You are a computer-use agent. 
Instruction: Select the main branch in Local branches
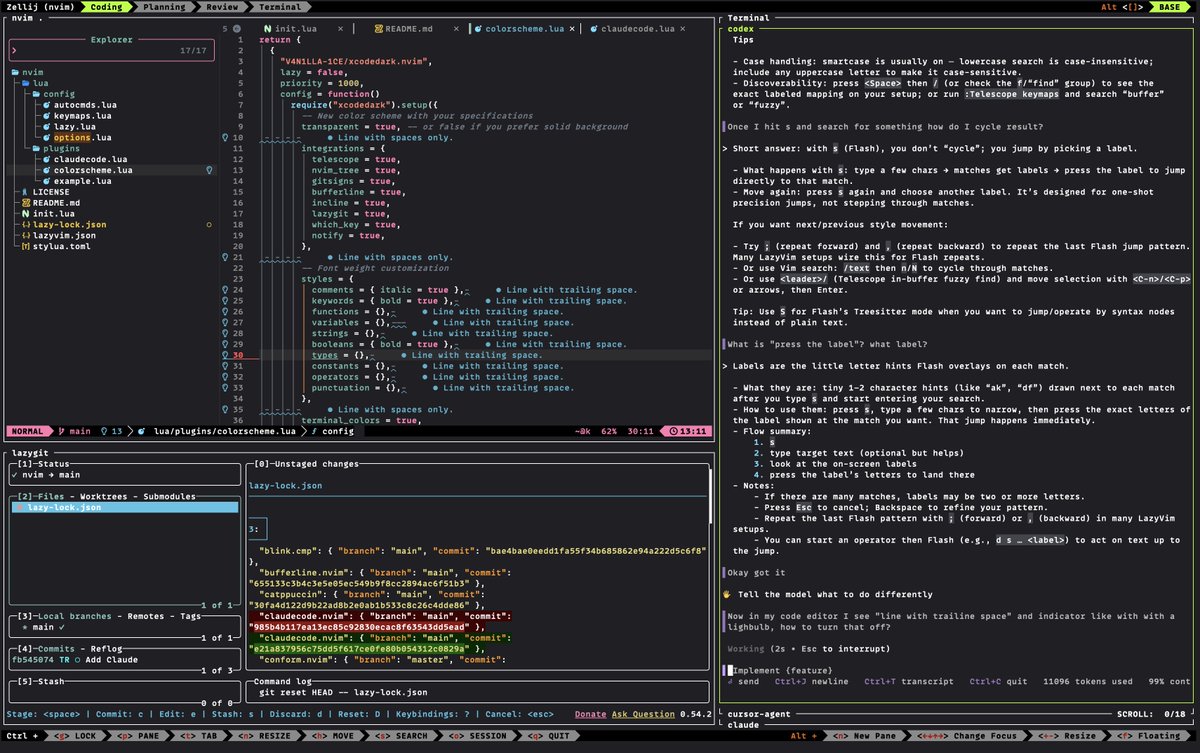tap(124, 628)
